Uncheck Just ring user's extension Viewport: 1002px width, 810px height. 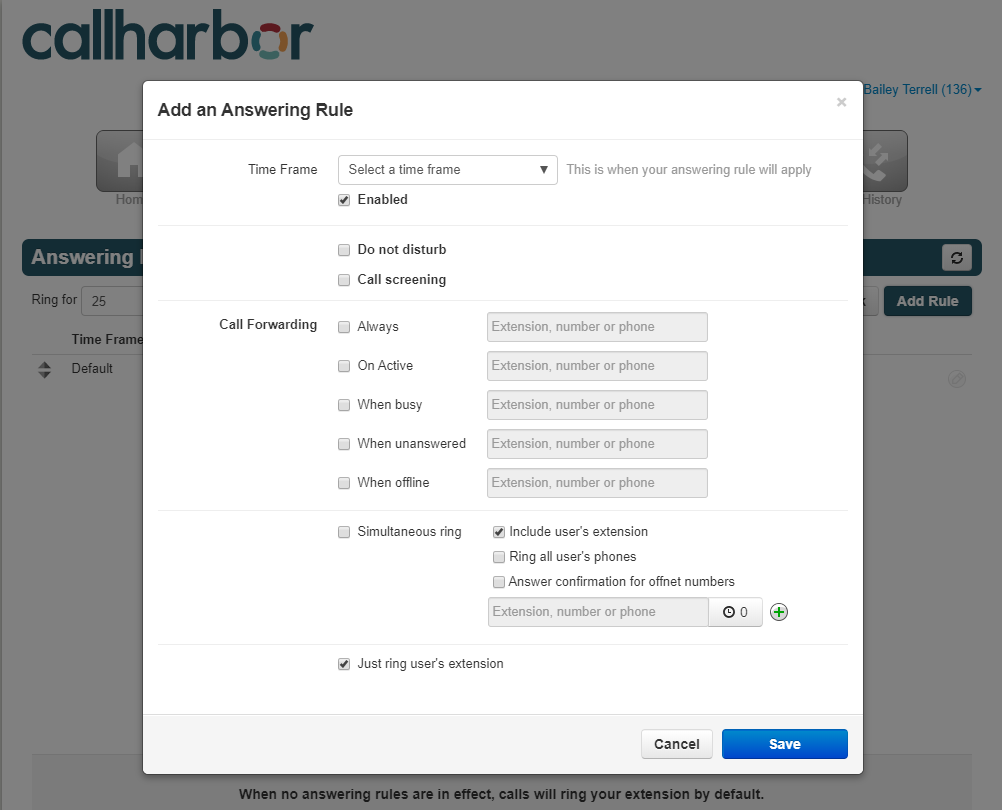[x=344, y=664]
